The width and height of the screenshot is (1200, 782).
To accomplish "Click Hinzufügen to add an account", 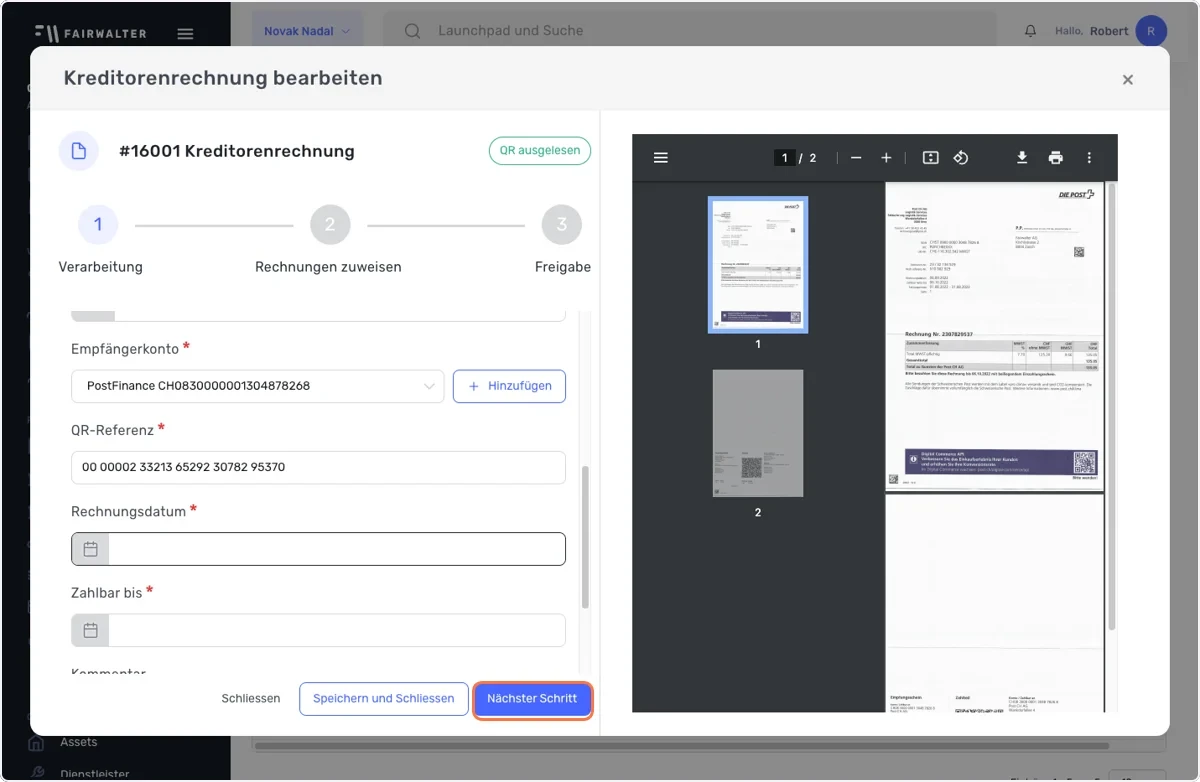I will coord(510,386).
